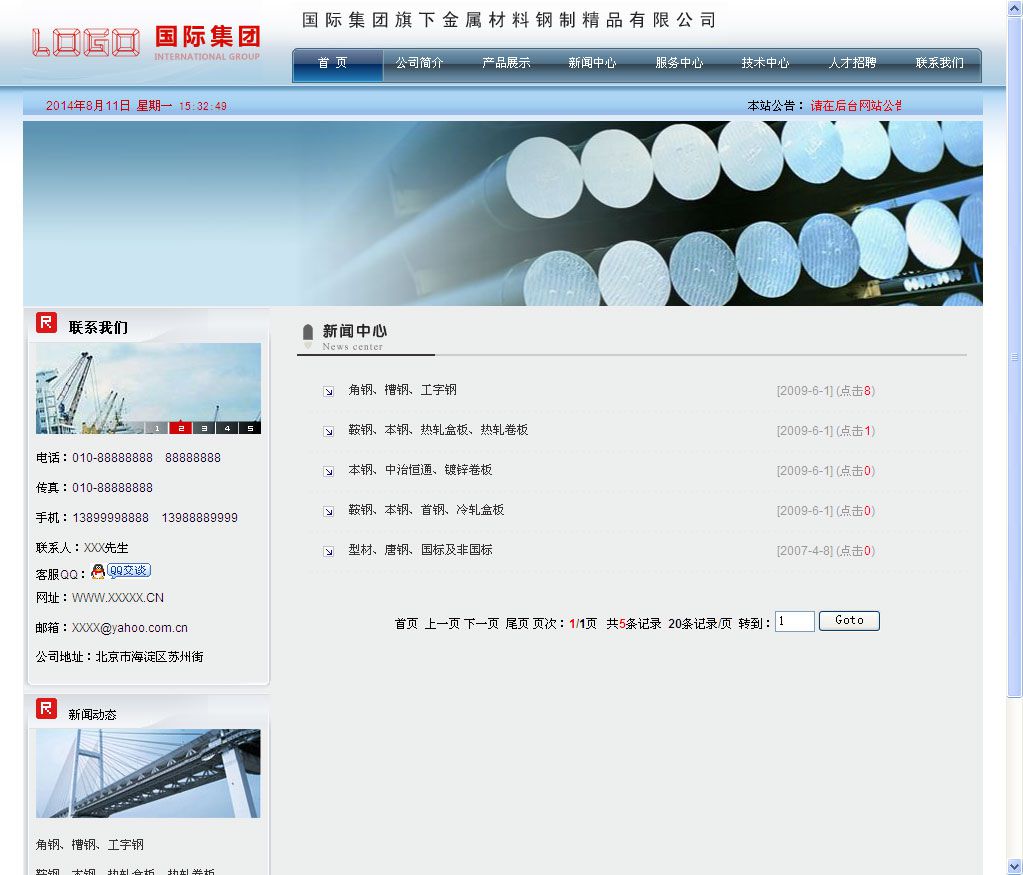
Task: Click the QQ penguin icon
Action: tap(98, 572)
